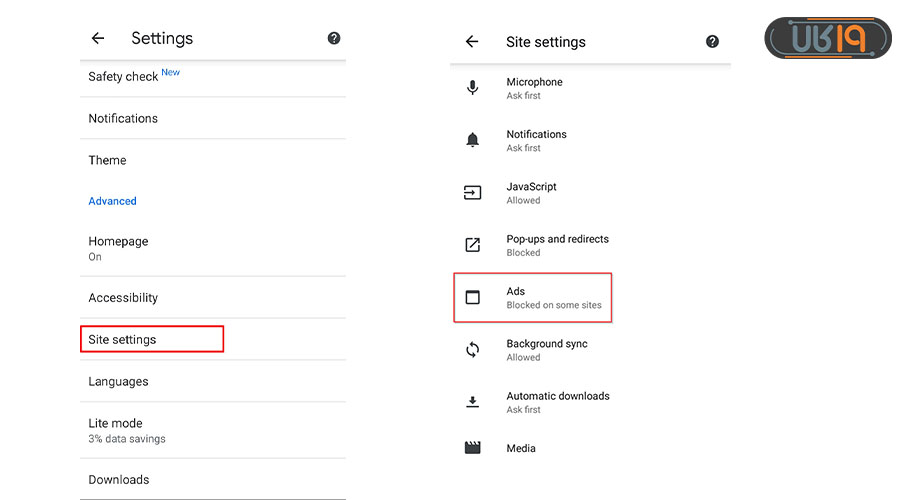
Task: Select the JavaScript icon
Action: coord(473,193)
